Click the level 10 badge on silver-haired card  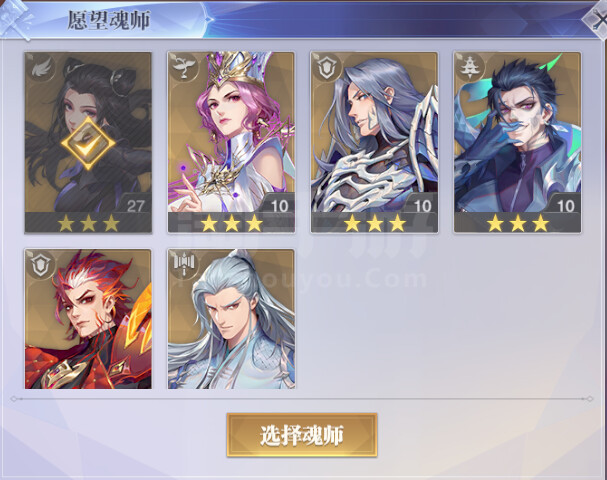coord(422,206)
